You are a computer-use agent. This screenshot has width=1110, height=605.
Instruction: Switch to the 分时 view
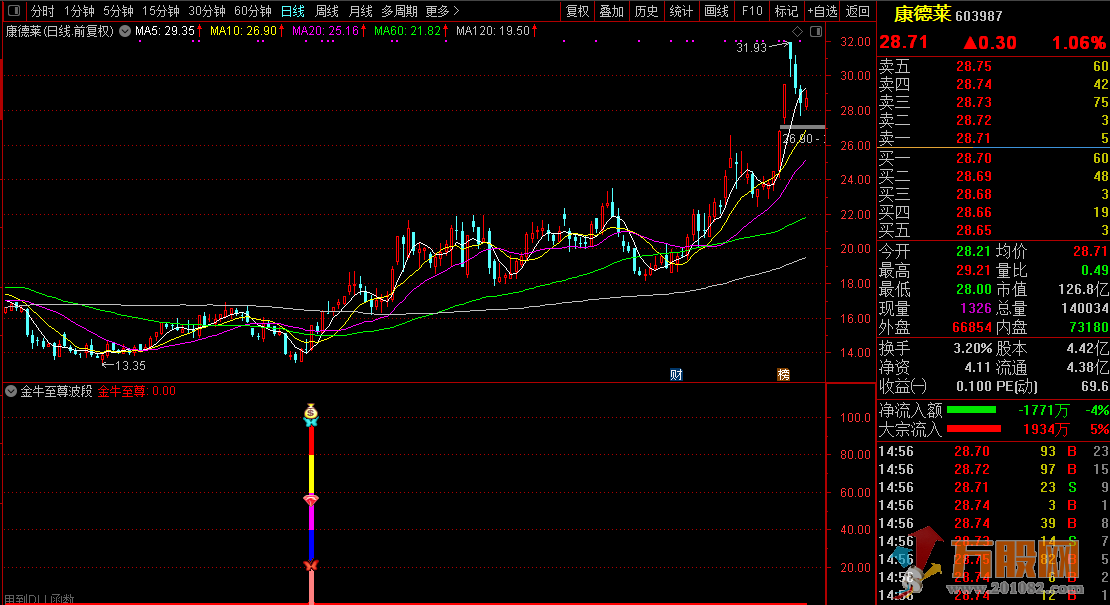click(x=42, y=11)
